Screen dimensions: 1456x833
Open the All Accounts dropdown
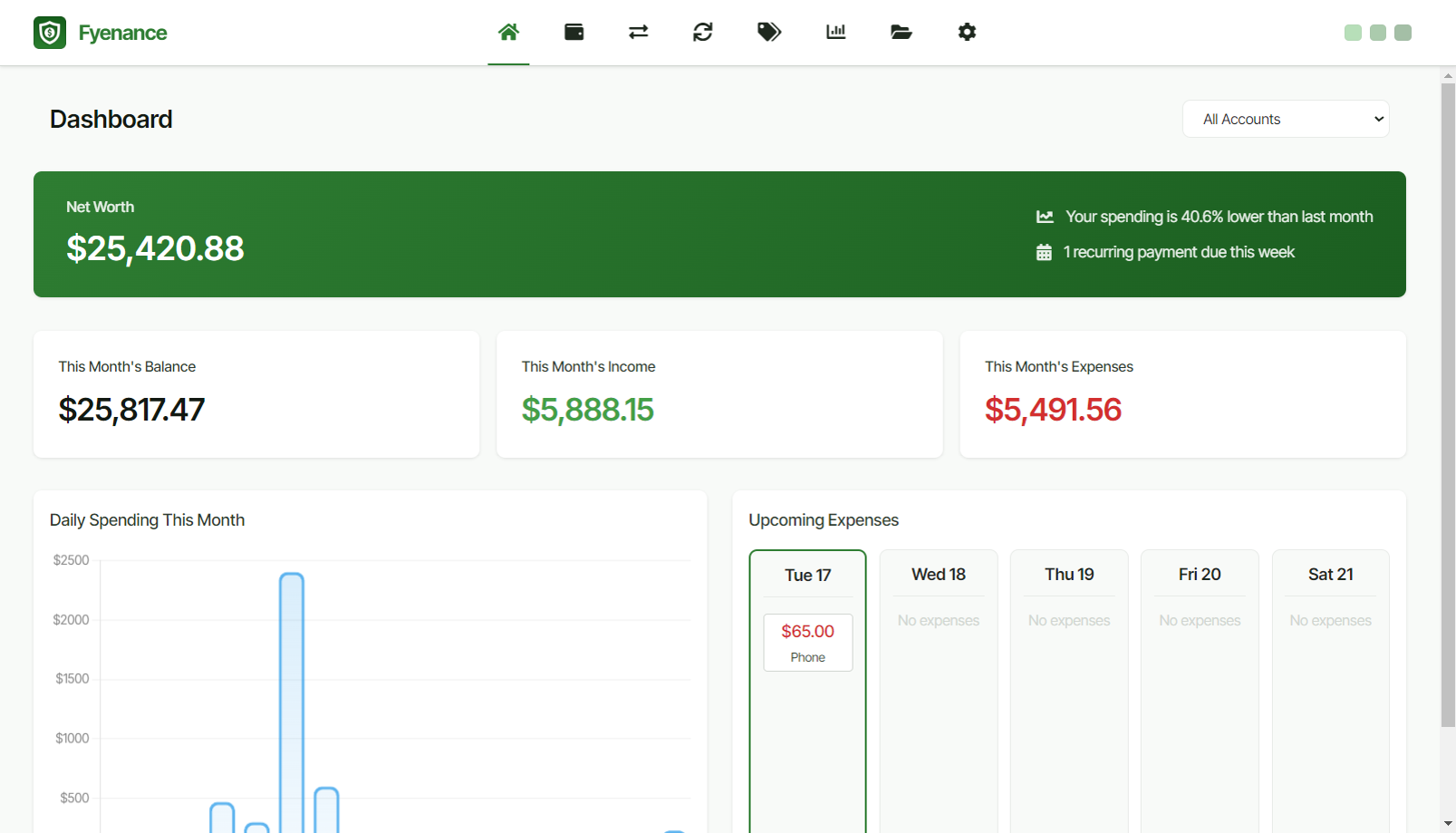coord(1285,119)
